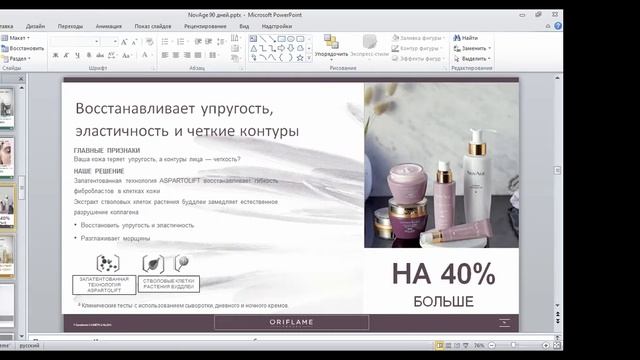Open Раздел section dropdown

[x=16, y=58]
